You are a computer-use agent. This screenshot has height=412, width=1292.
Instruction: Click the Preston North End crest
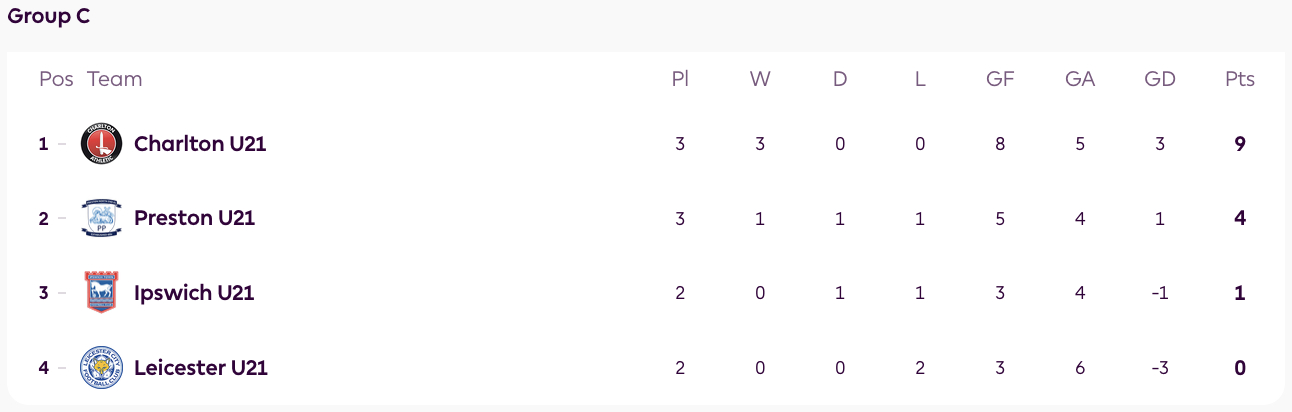click(101, 218)
